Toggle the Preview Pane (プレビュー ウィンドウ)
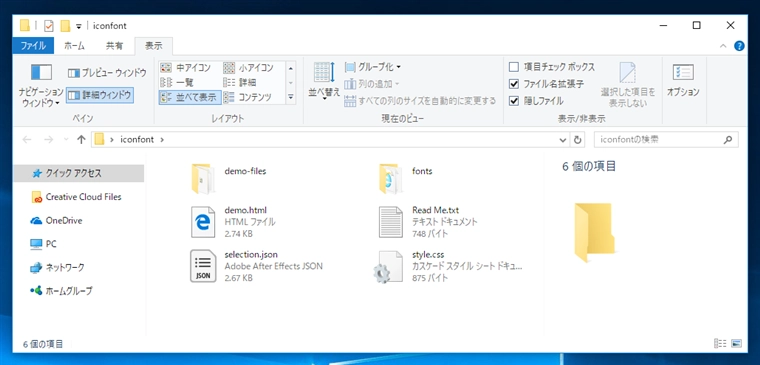 (107, 73)
